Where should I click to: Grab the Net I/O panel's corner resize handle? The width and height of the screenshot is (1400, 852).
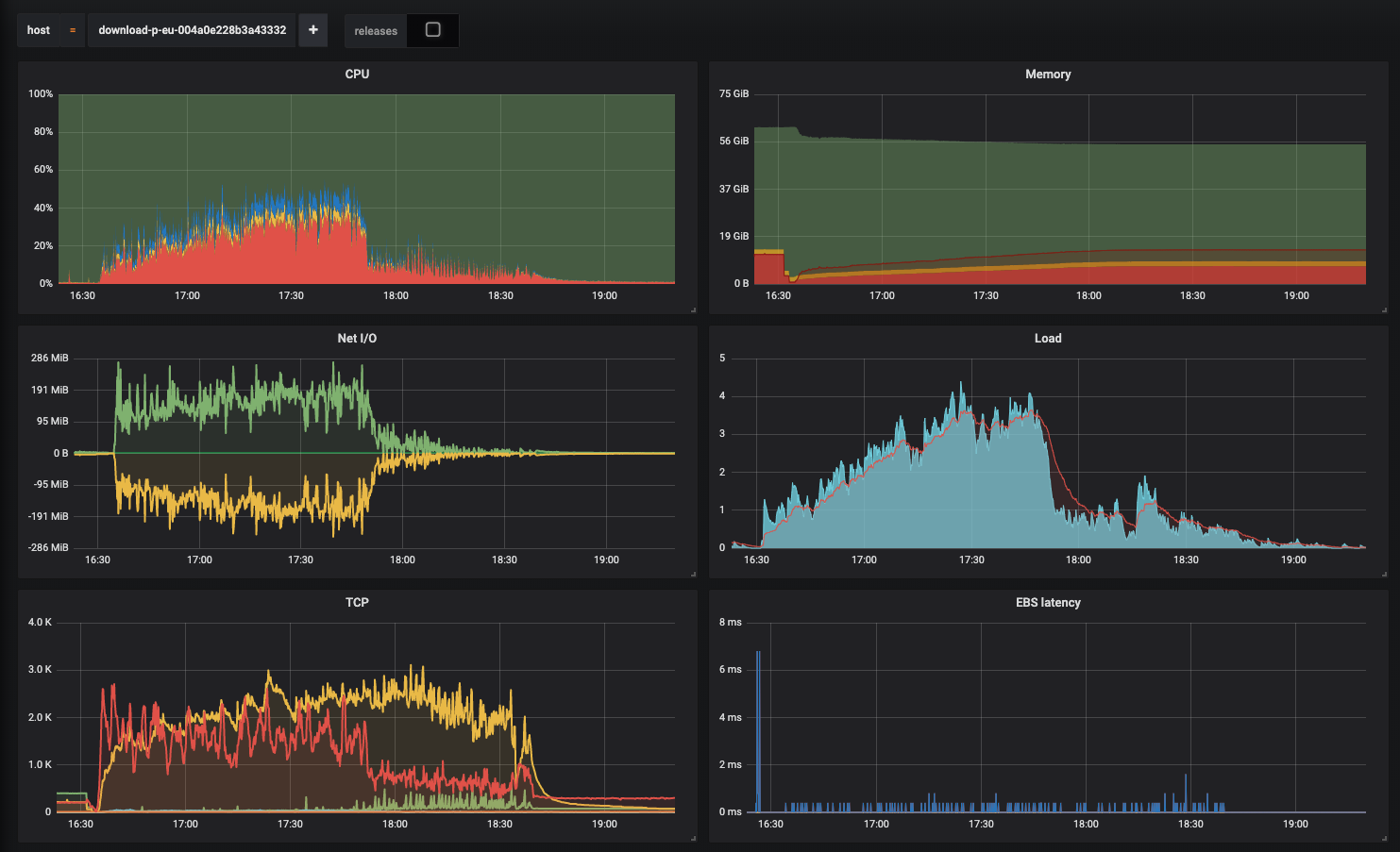point(693,574)
